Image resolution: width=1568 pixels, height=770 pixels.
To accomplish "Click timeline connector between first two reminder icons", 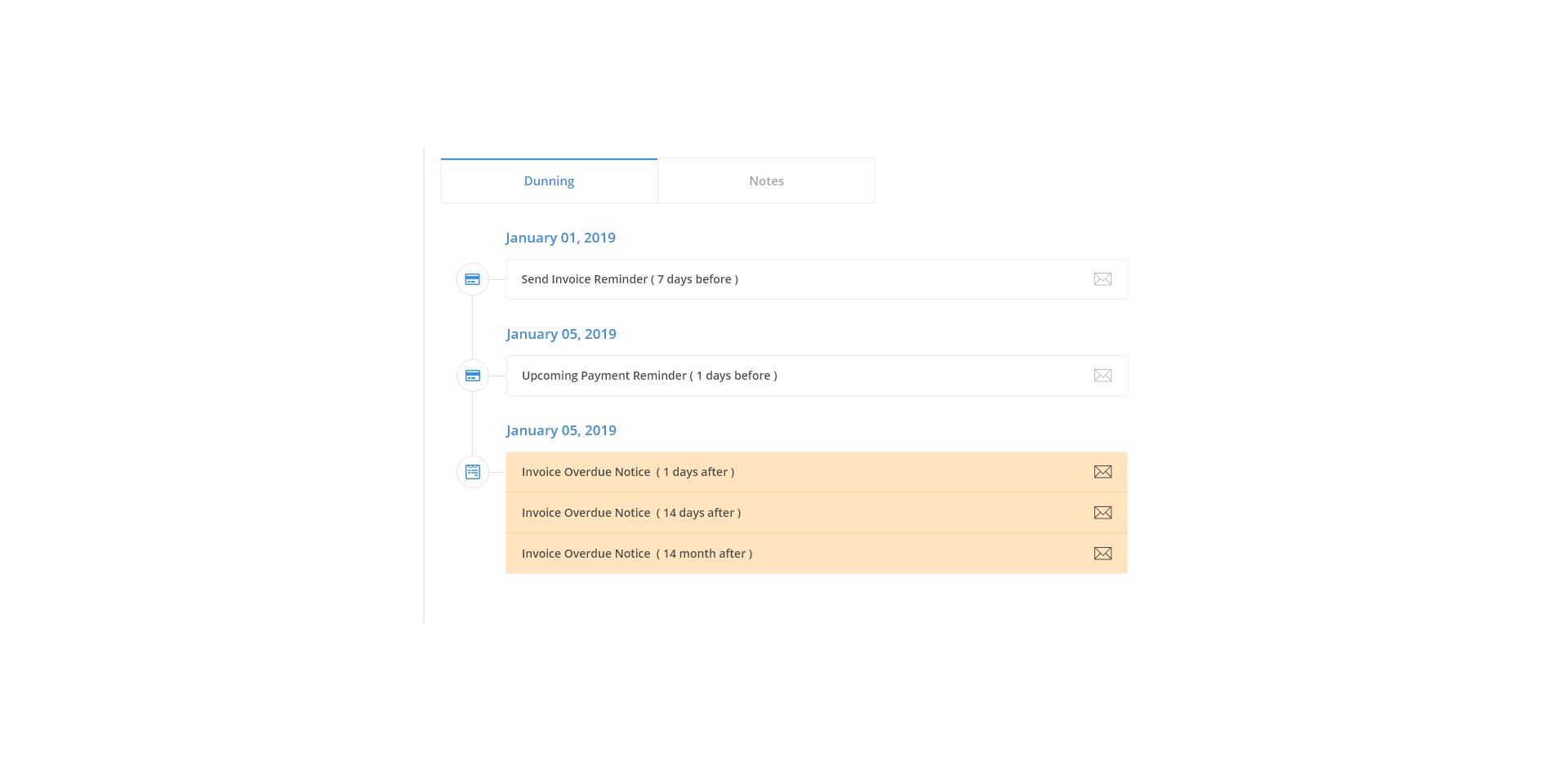I will (472, 327).
